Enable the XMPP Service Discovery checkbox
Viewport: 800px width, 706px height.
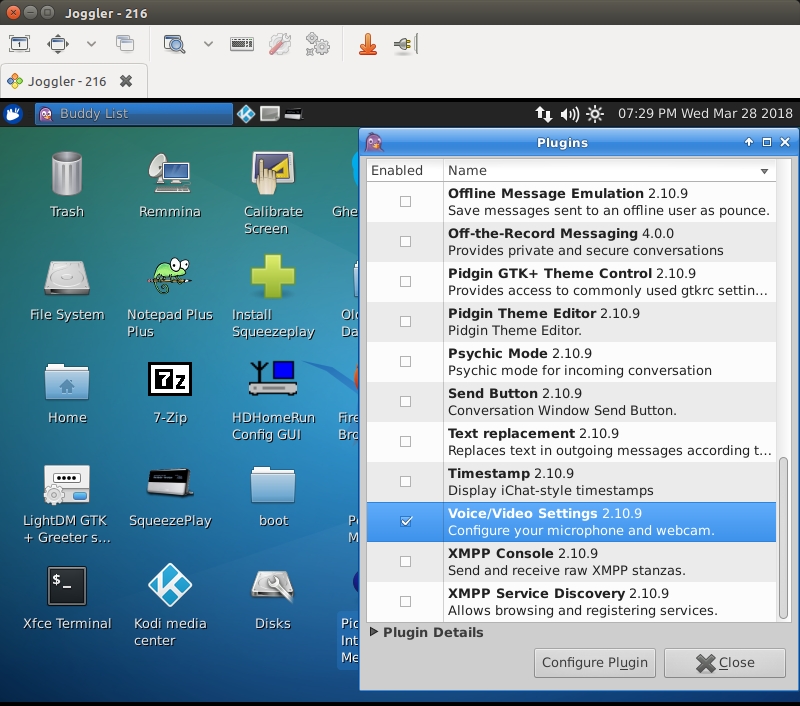[x=406, y=601]
